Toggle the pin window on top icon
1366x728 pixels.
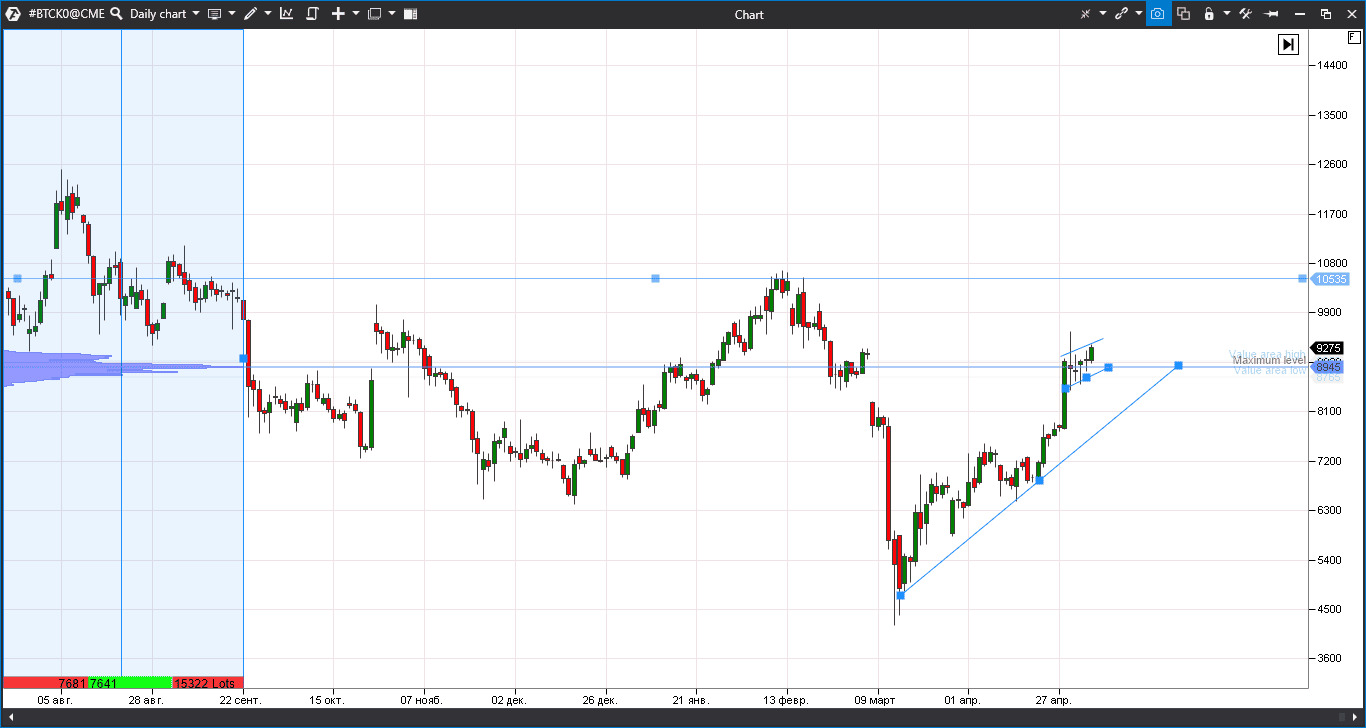tap(1272, 14)
